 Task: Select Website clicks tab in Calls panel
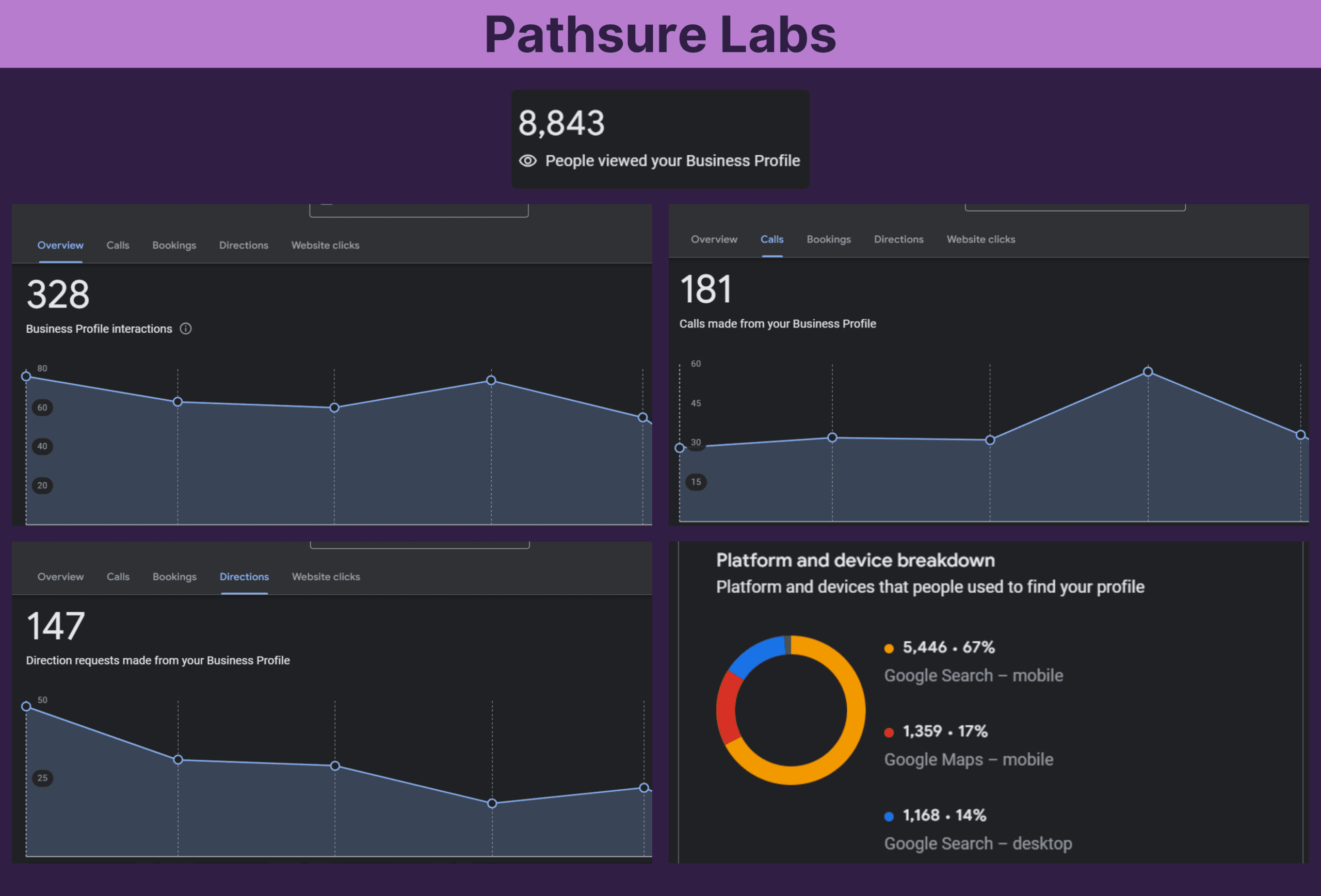coord(980,239)
